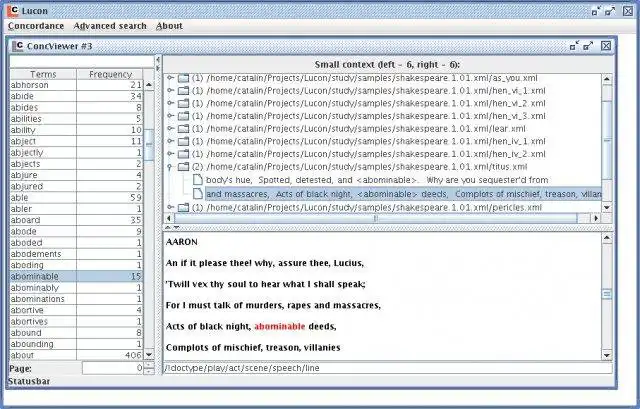The width and height of the screenshot is (640, 409).
Task: Click folder icon of titus.xml entry
Action: [184, 167]
